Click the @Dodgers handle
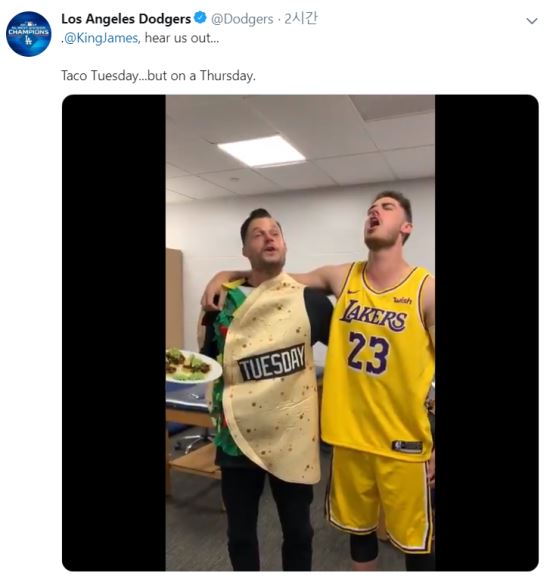This screenshot has width=550, height=581. click(242, 19)
